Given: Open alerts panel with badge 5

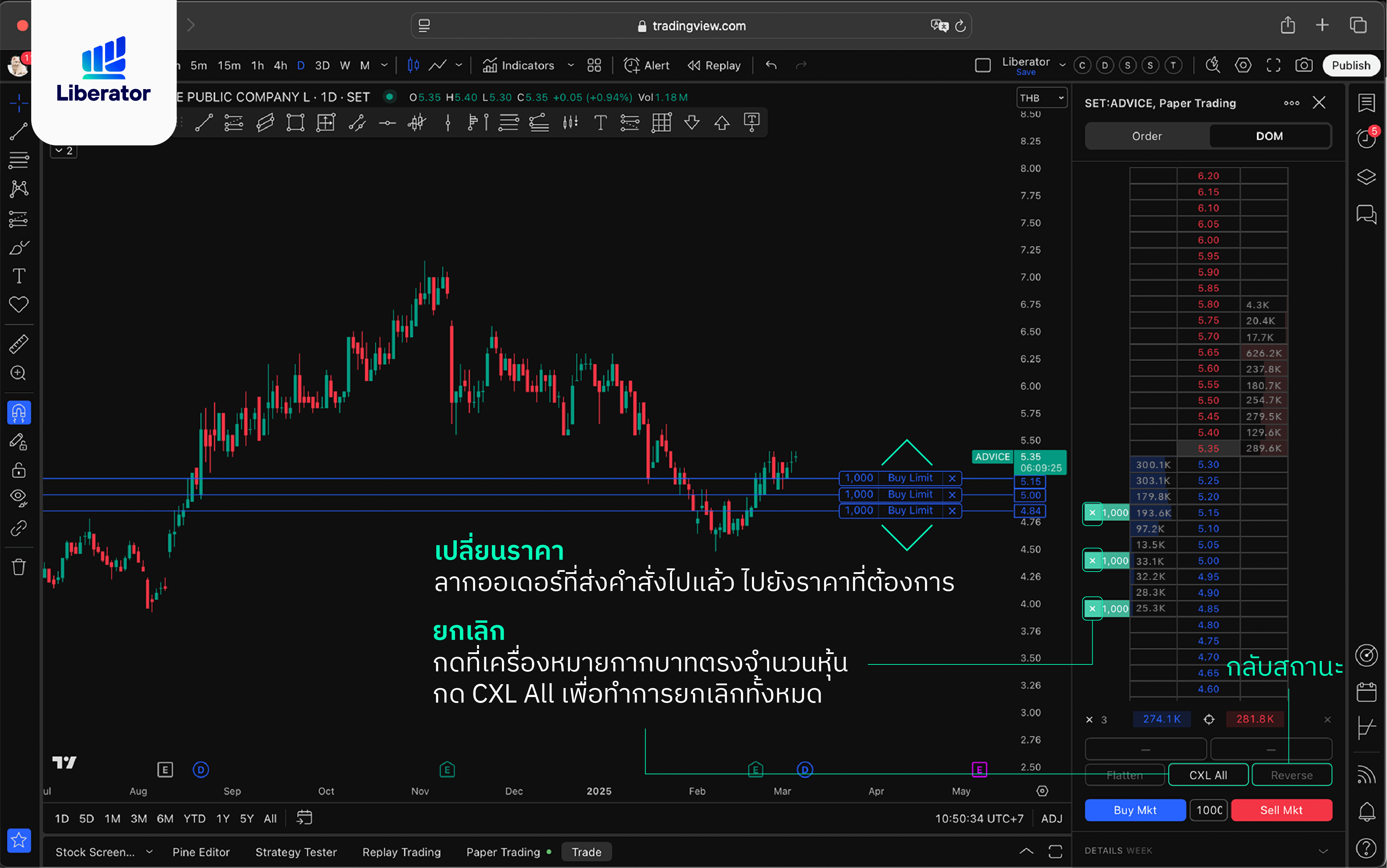Looking at the screenshot, I should (x=1366, y=138).
